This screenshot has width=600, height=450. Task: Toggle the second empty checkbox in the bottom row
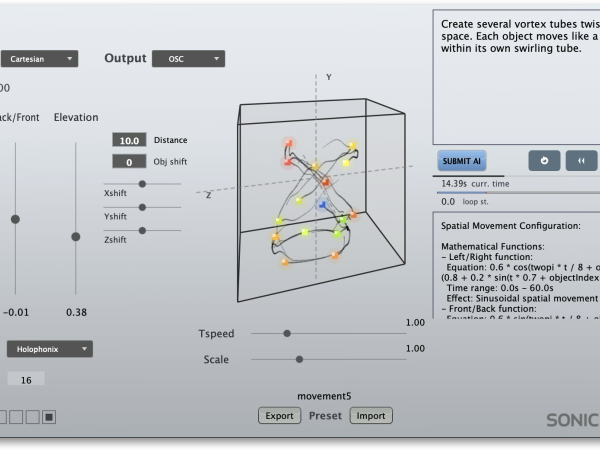[17, 416]
